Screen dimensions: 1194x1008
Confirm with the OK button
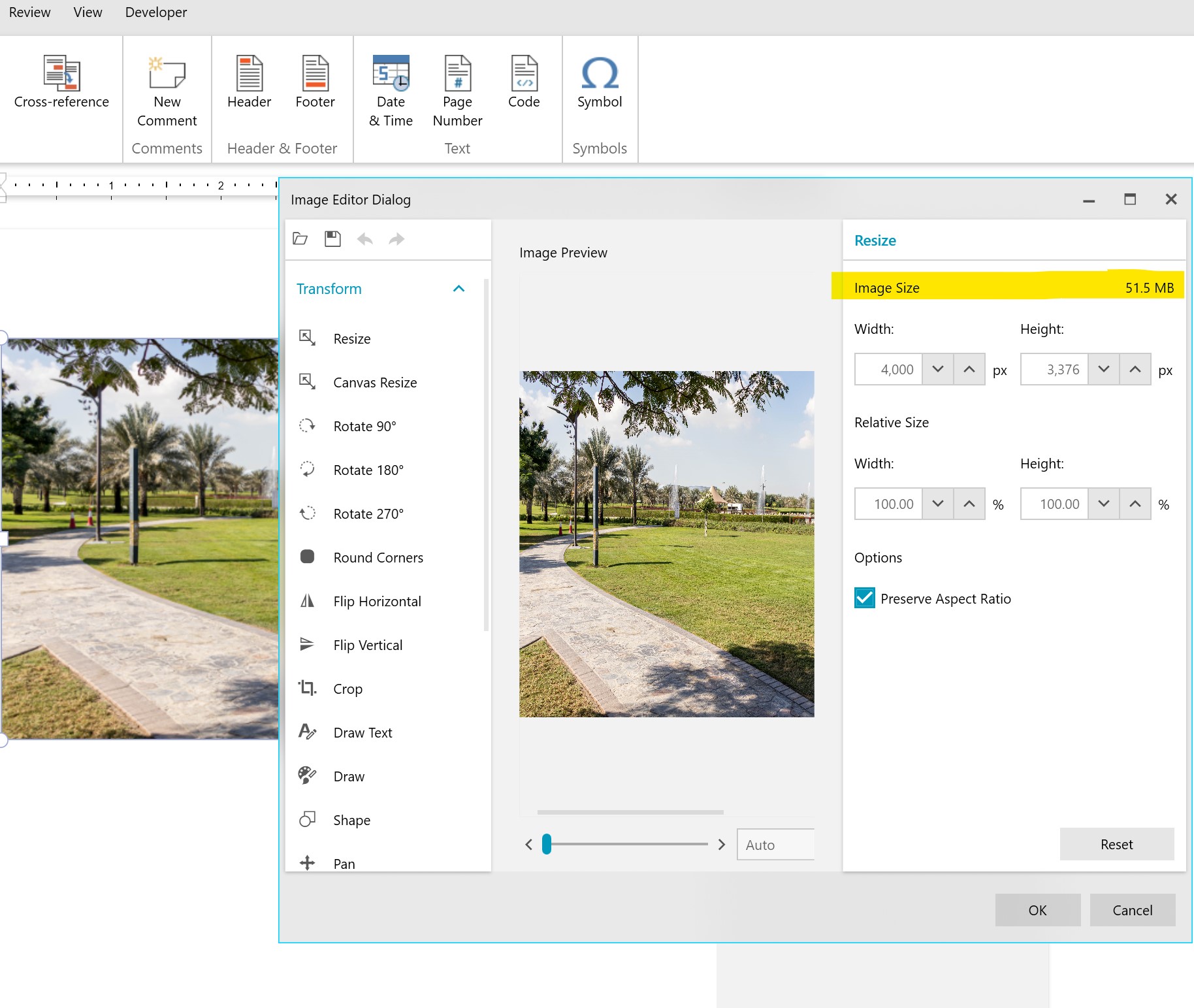[1037, 910]
